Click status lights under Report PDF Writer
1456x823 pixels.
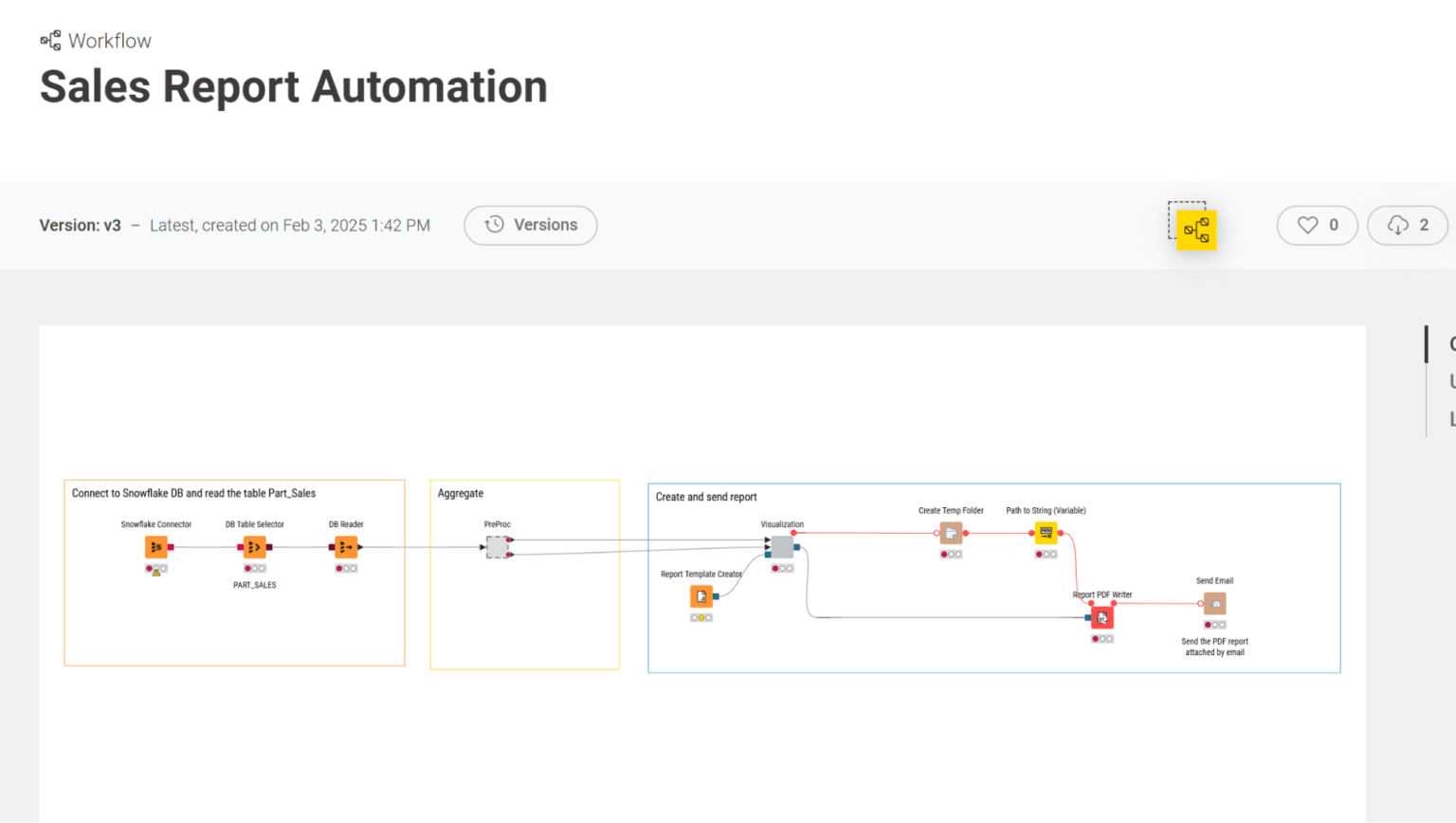[x=1102, y=639]
